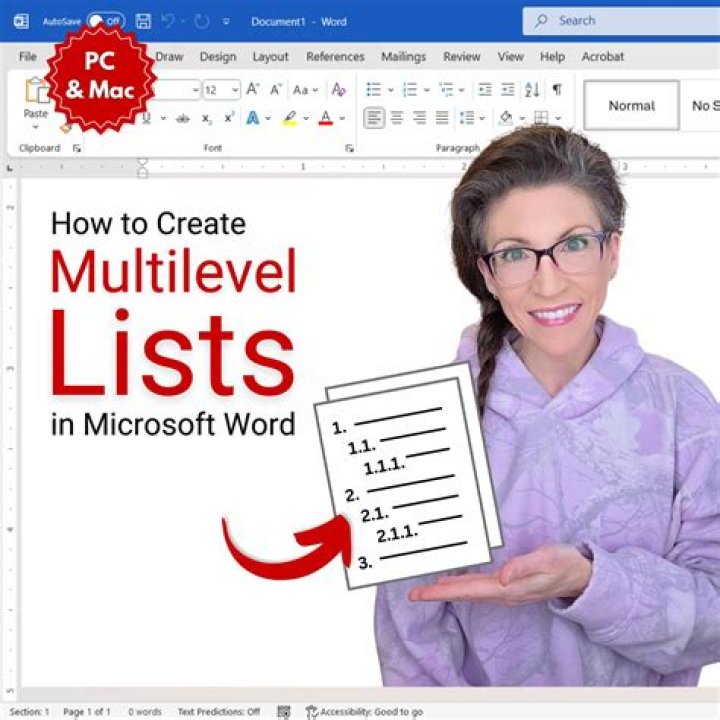
Task: Click the Multilevel List icon
Action: coord(445,90)
